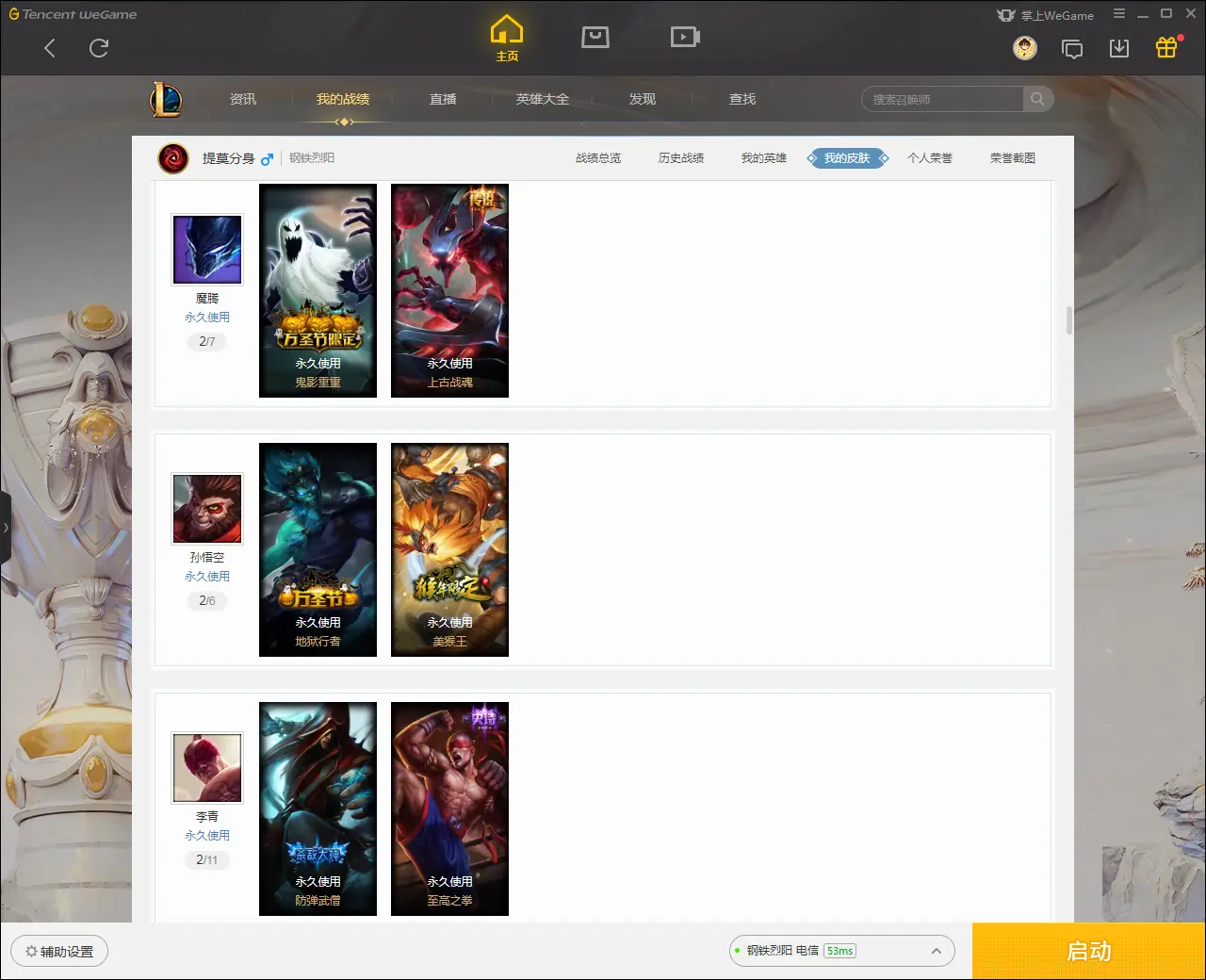The height and width of the screenshot is (980, 1206).
Task: Open 我的英雄 sub-tab
Action: click(764, 158)
